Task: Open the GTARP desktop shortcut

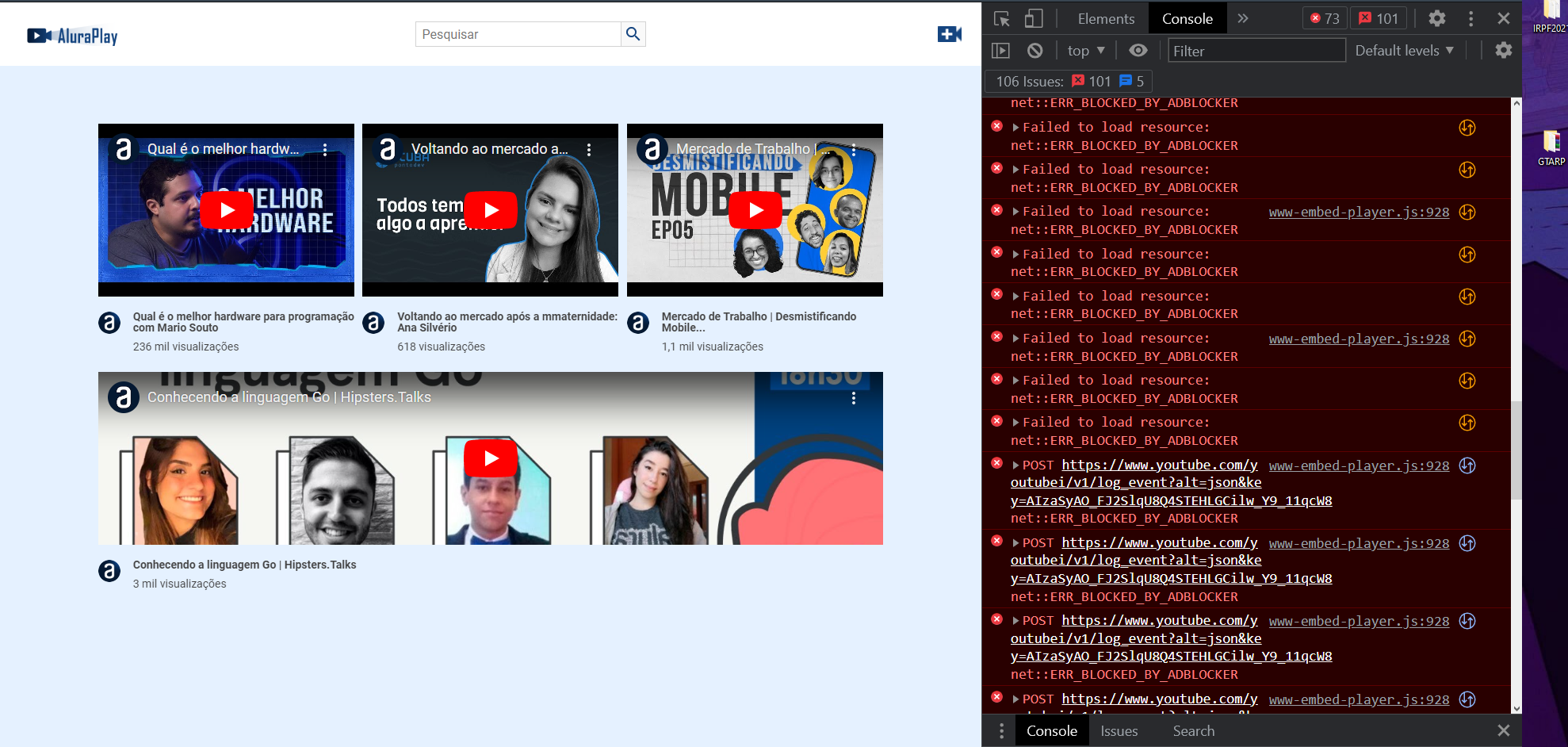Action: (1551, 147)
